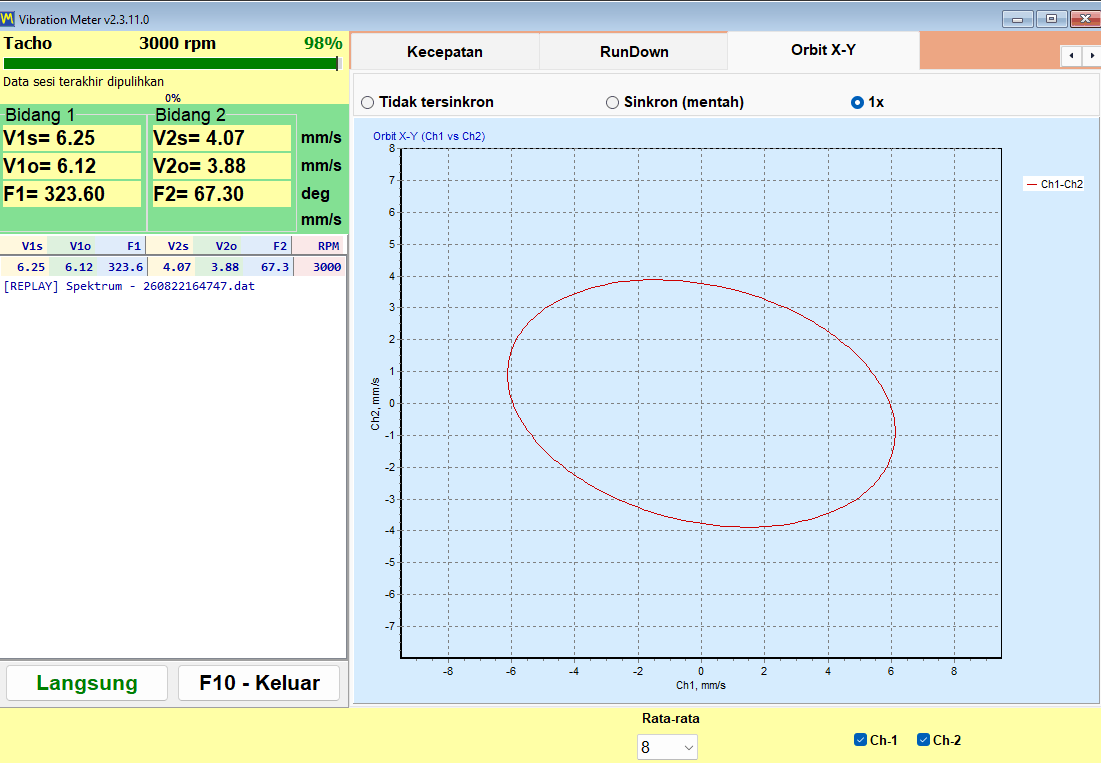Click the tacho signal progress bar
Viewport: 1101px width, 763px height.
[x=172, y=64]
